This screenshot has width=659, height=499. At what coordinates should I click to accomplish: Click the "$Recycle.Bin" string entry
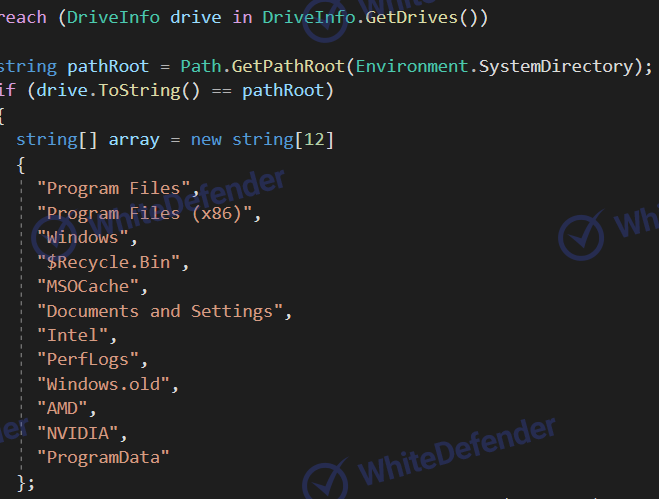[x=108, y=262]
